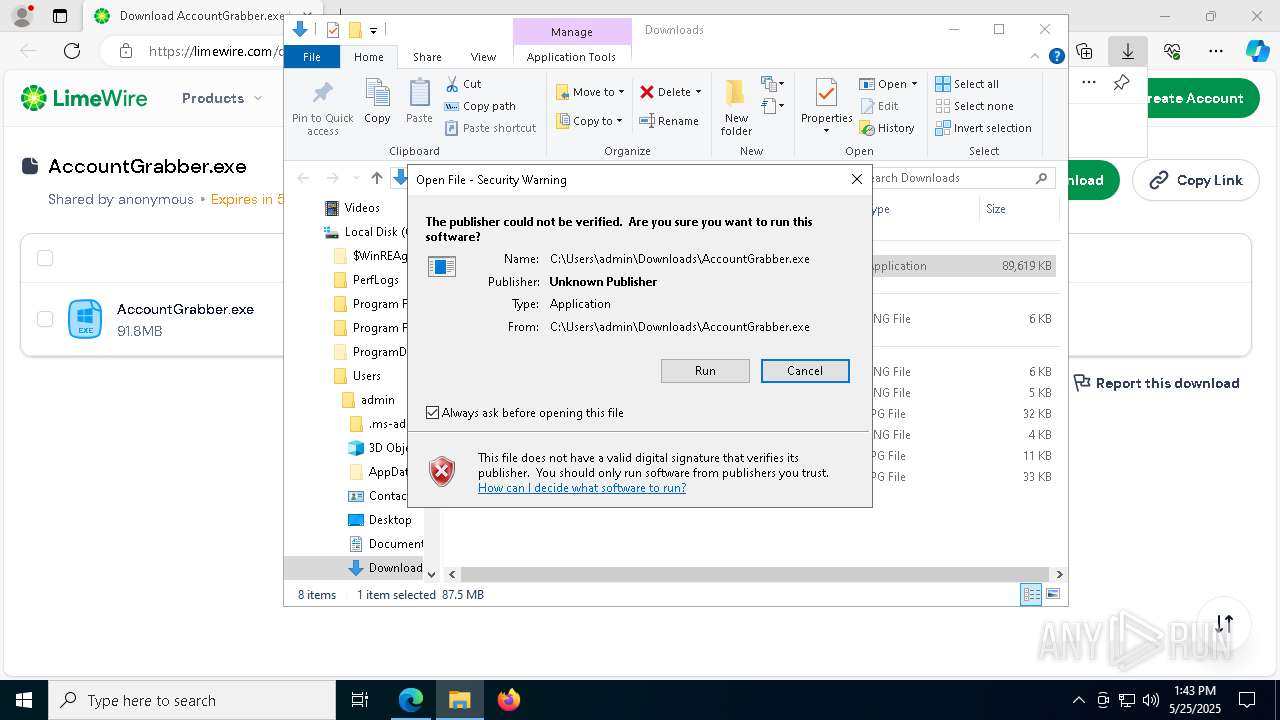Select Cut in Clipboard group
1280x720 pixels.
pos(464,84)
